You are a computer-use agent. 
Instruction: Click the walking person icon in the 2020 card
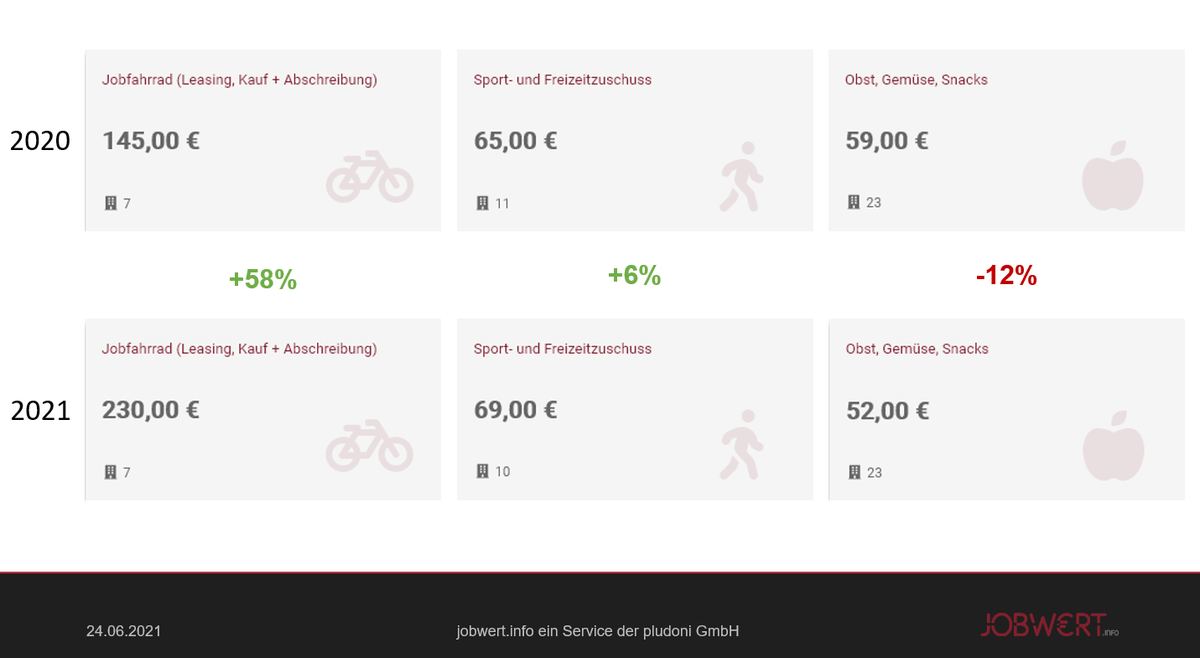click(741, 177)
